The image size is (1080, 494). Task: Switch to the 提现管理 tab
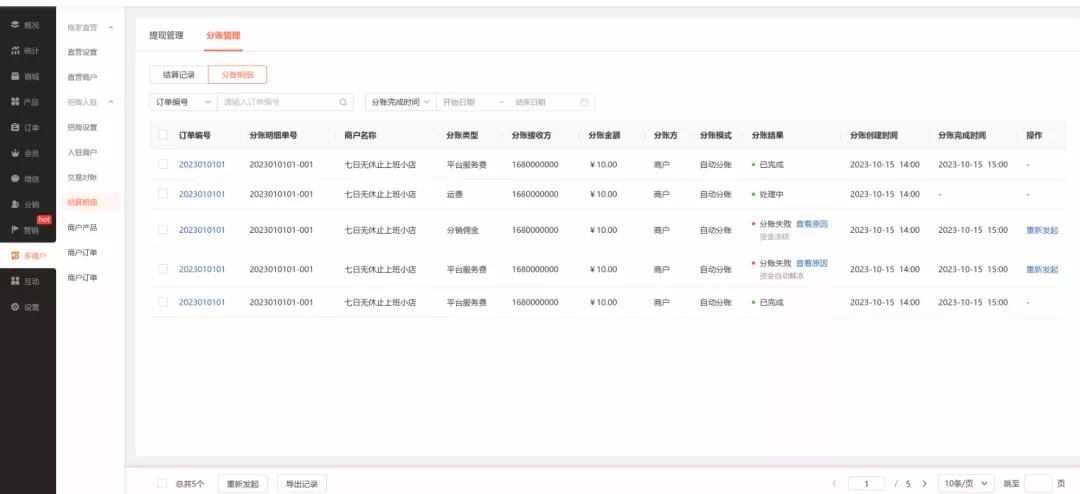[166, 35]
